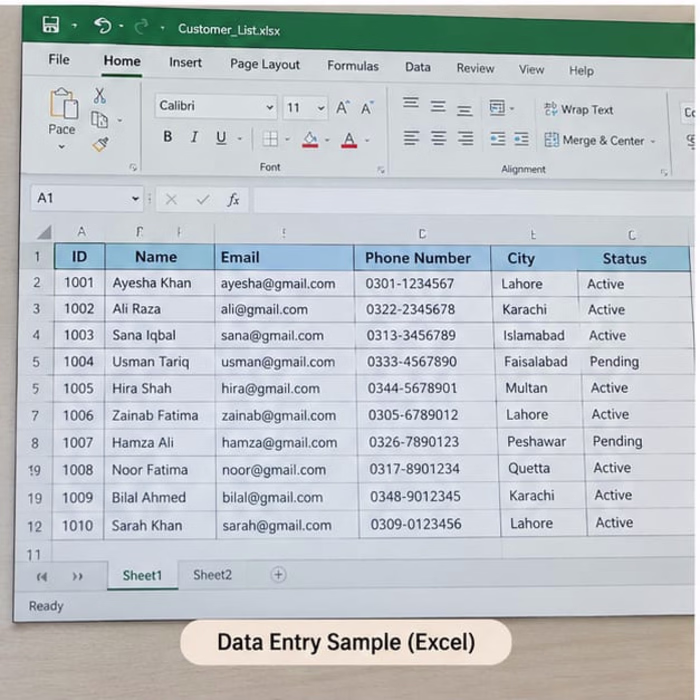Screen dimensions: 700x700
Task: Open Alignment dialog launcher
Action: [x=664, y=172]
